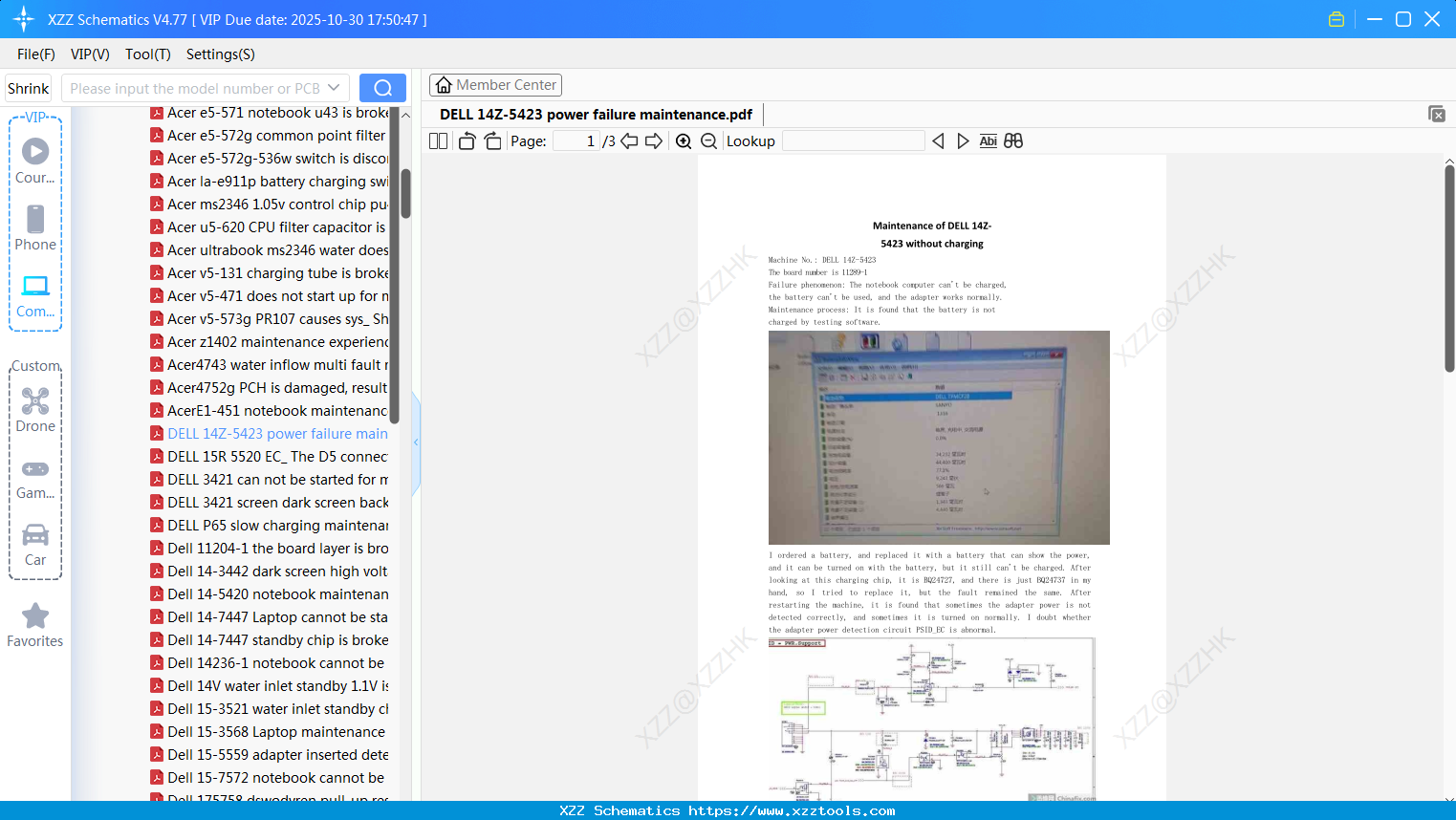Open Dell 14-3442 dark screen high volt file
Viewport: 1456px width, 820px height.
pyautogui.click(x=270, y=572)
